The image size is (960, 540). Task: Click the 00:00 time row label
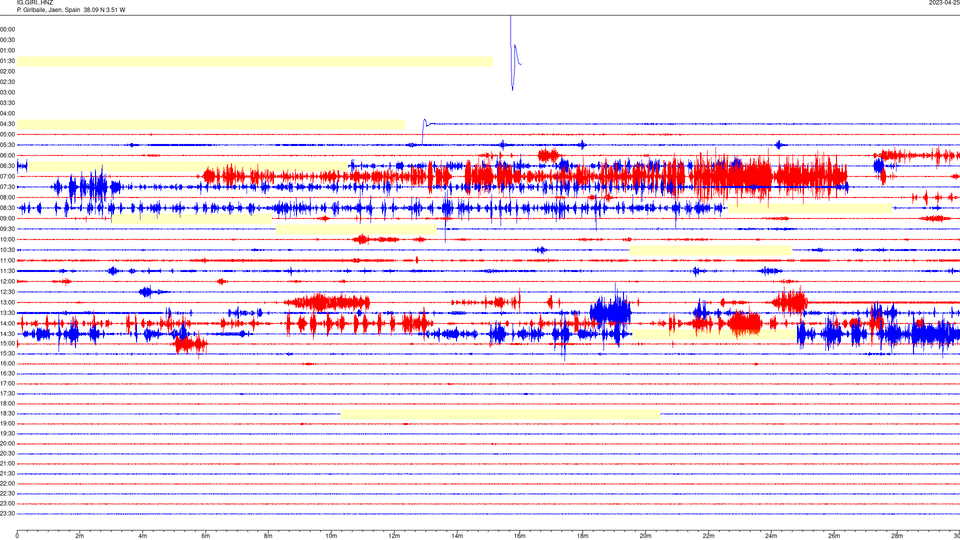[x=8, y=29]
